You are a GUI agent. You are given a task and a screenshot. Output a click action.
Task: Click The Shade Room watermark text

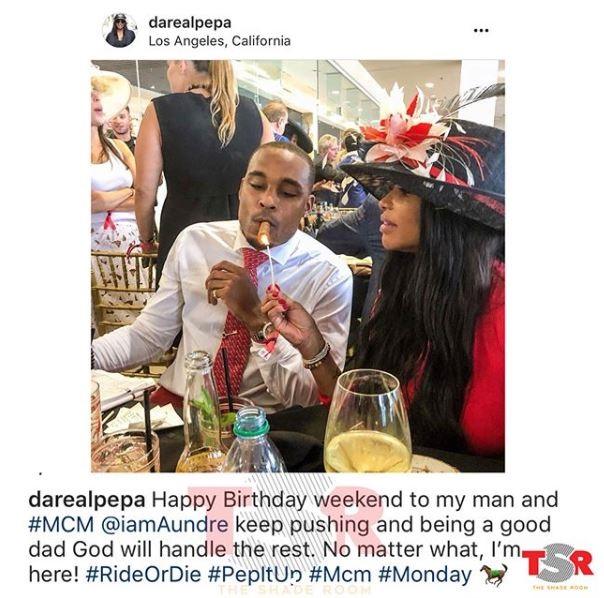[x=295, y=589]
